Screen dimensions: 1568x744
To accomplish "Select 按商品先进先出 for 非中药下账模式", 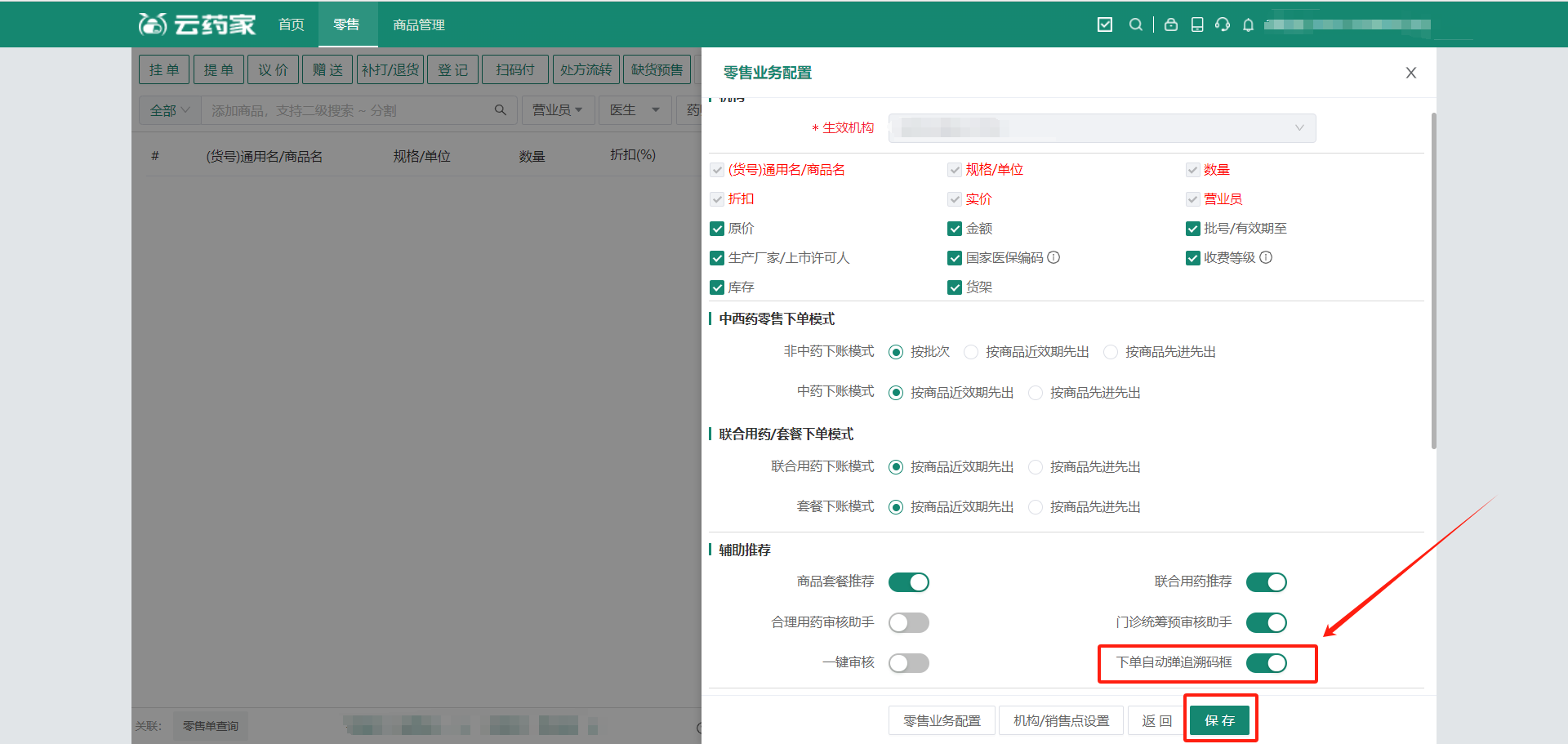I will [x=1111, y=352].
